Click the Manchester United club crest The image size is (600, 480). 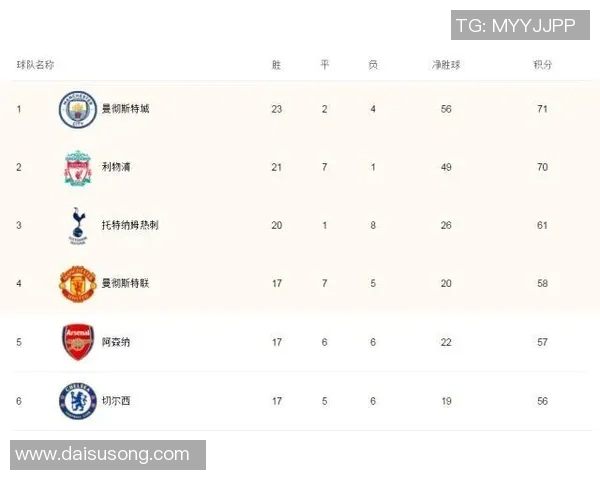point(77,283)
